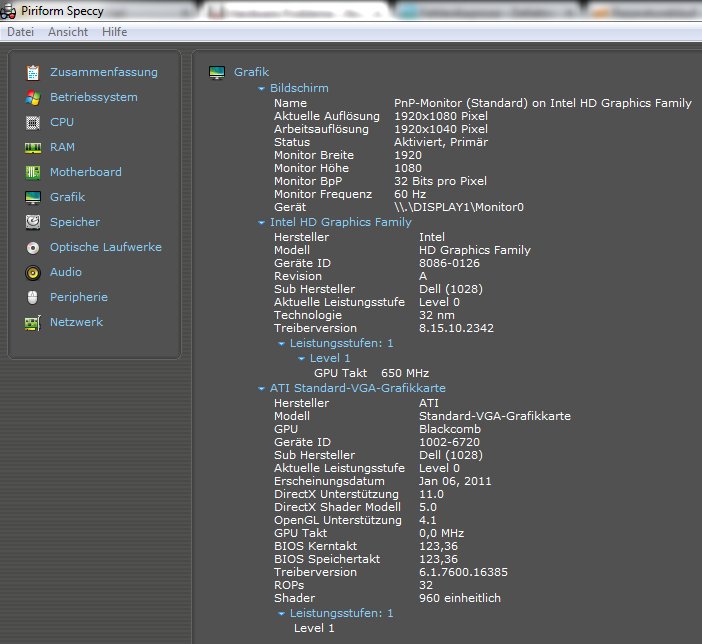Click the 8086-0126 device ID value
702x644 pixels.
click(x=449, y=263)
